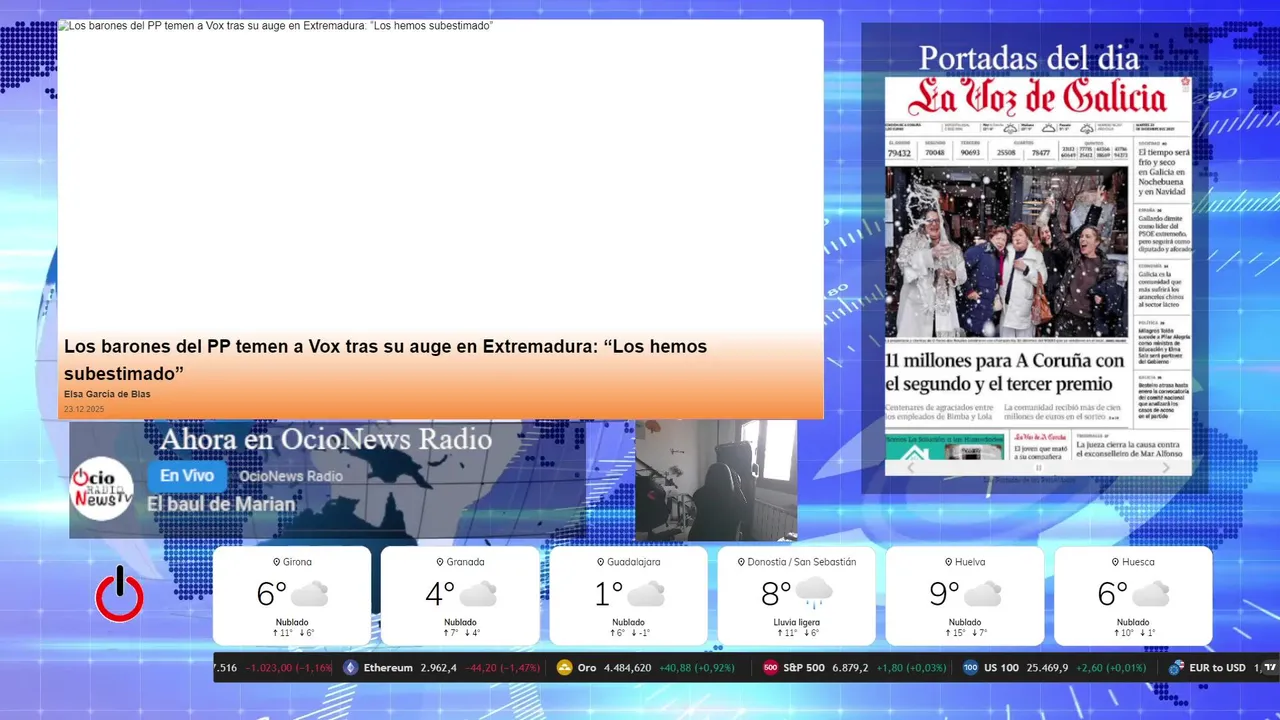Click the Oro ticker label
The height and width of the screenshot is (720, 1280).
[587, 668]
